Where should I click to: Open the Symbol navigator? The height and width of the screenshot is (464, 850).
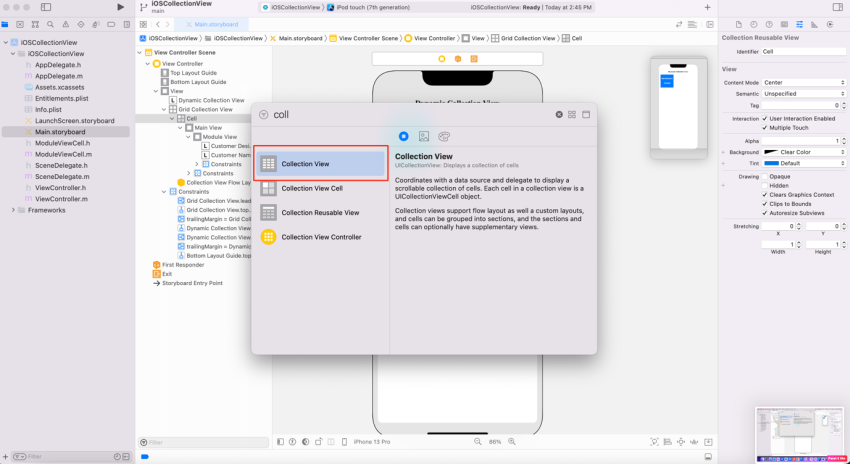pyautogui.click(x=35, y=24)
